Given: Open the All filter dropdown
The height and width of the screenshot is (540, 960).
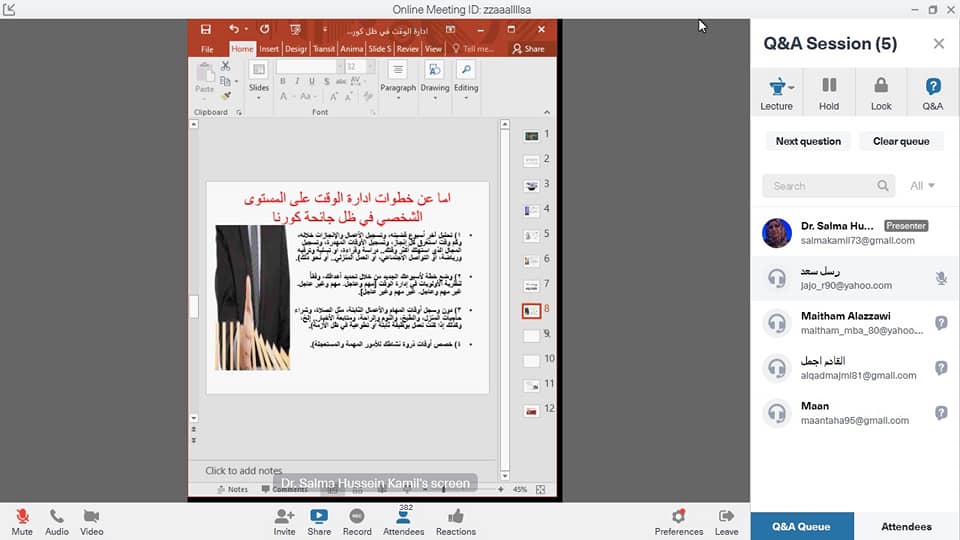Looking at the screenshot, I should pos(922,186).
